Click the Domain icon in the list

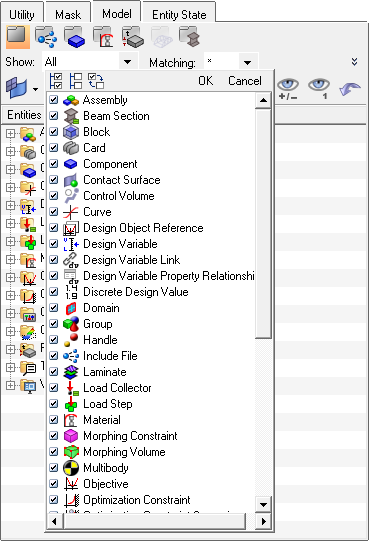click(x=71, y=308)
